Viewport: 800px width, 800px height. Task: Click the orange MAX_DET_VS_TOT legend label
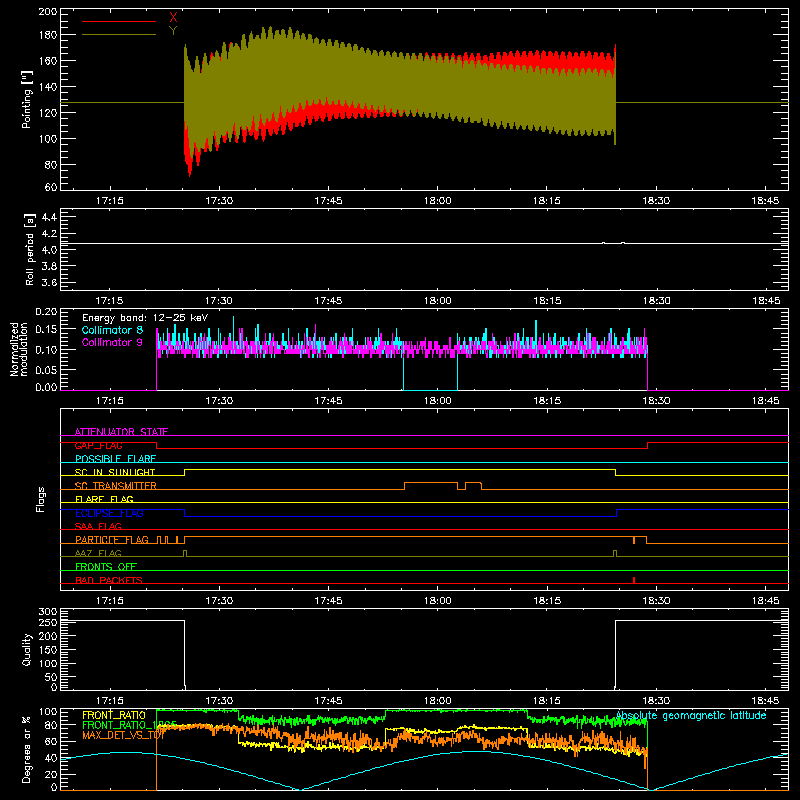pyautogui.click(x=123, y=735)
